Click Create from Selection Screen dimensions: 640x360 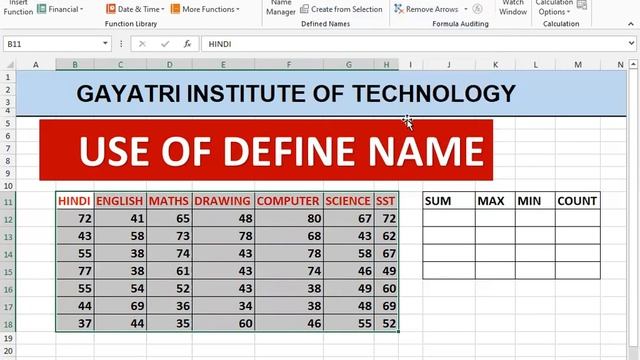341,9
